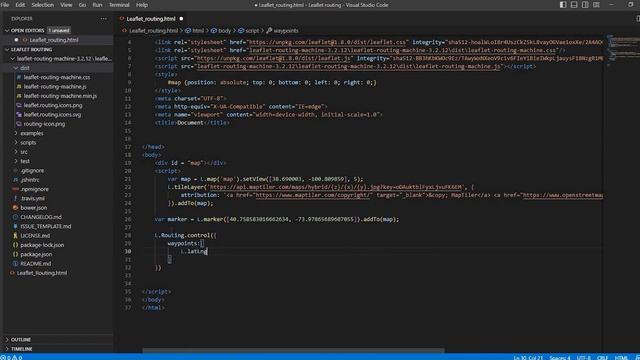Expand the scripts folder
The image size is (640, 360).
click(x=16, y=142)
